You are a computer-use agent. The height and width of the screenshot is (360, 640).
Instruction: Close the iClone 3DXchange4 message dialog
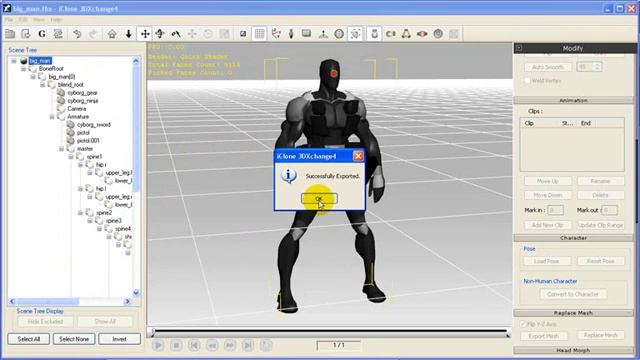[358, 156]
